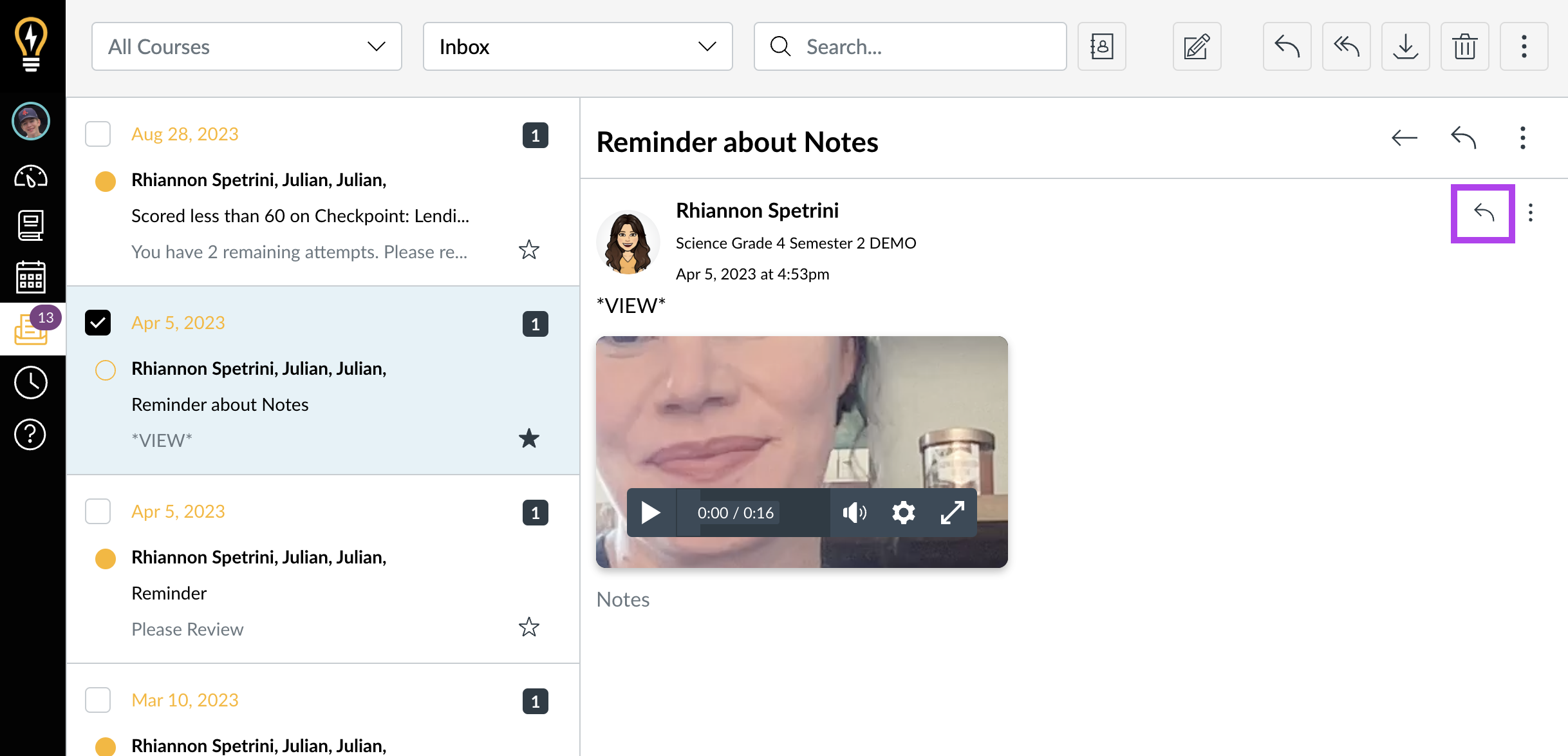Click the reply arrow beside conversation title
The width and height of the screenshot is (1568, 756).
1464,138
